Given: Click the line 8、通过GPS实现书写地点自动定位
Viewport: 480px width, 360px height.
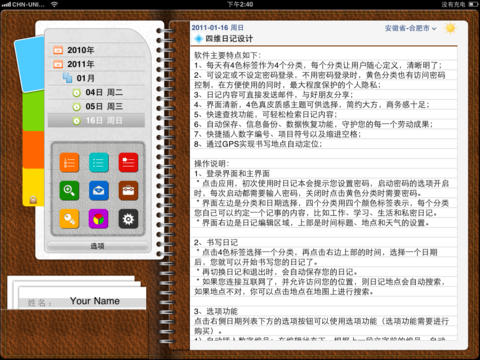Looking at the screenshot, I should pos(258,144).
